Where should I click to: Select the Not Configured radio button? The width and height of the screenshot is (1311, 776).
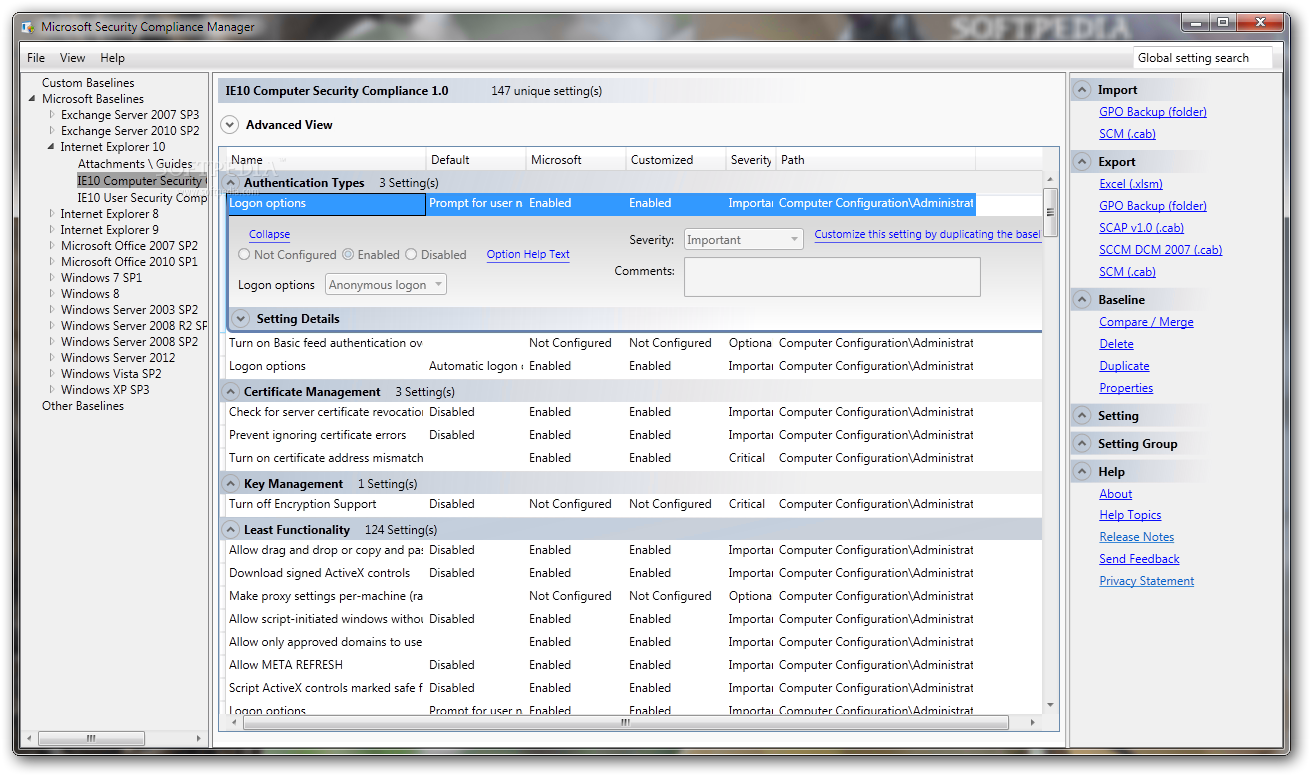(244, 255)
